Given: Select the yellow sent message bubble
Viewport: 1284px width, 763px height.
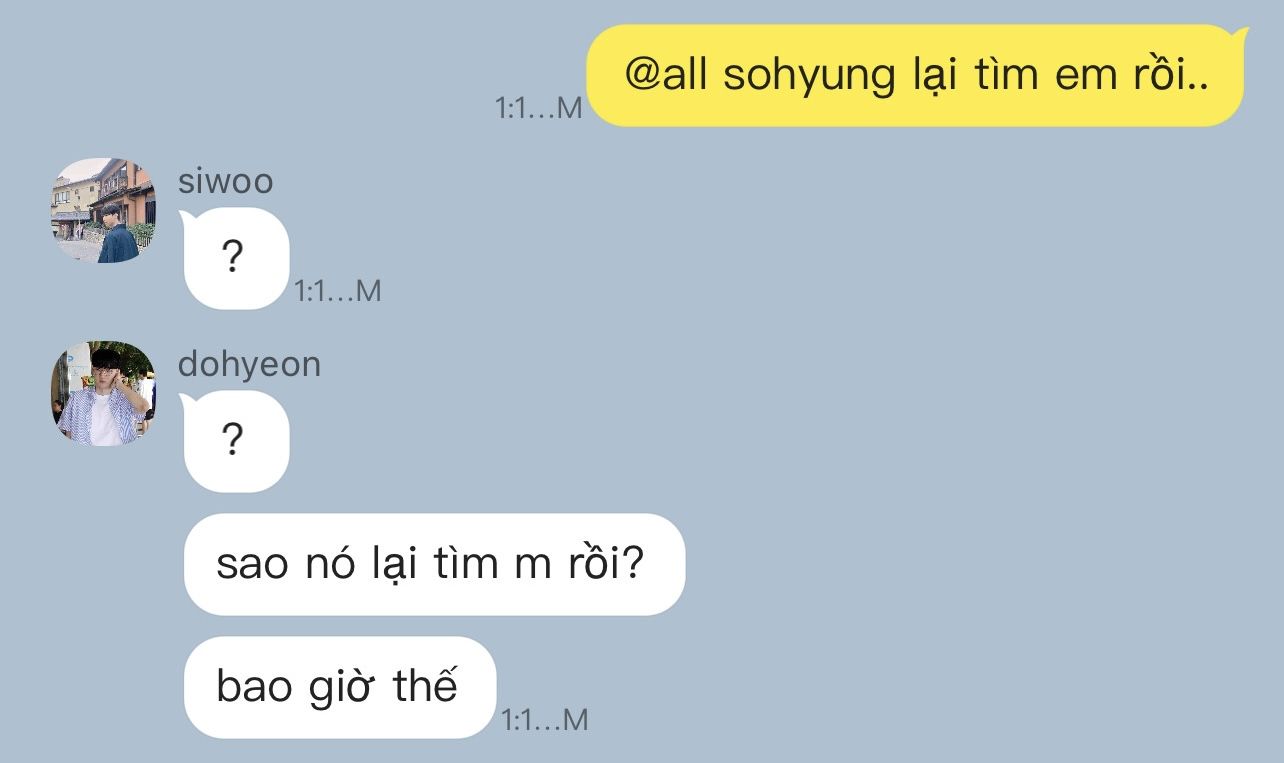Looking at the screenshot, I should click(x=917, y=76).
